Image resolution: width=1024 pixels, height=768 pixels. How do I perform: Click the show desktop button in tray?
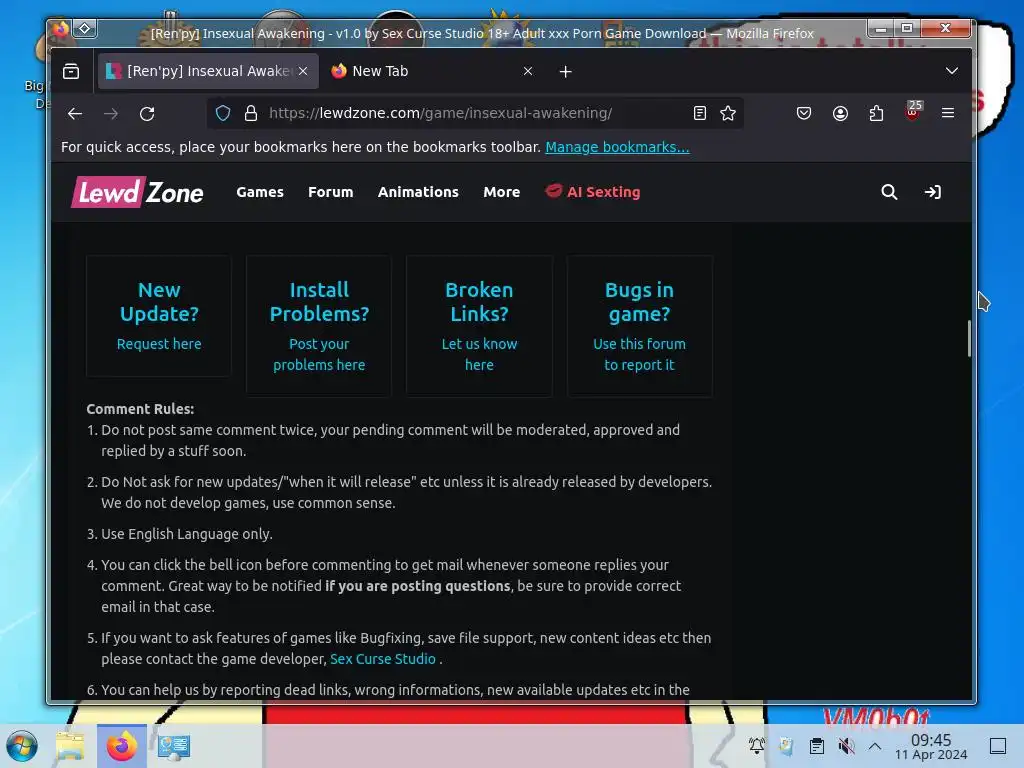(998, 746)
